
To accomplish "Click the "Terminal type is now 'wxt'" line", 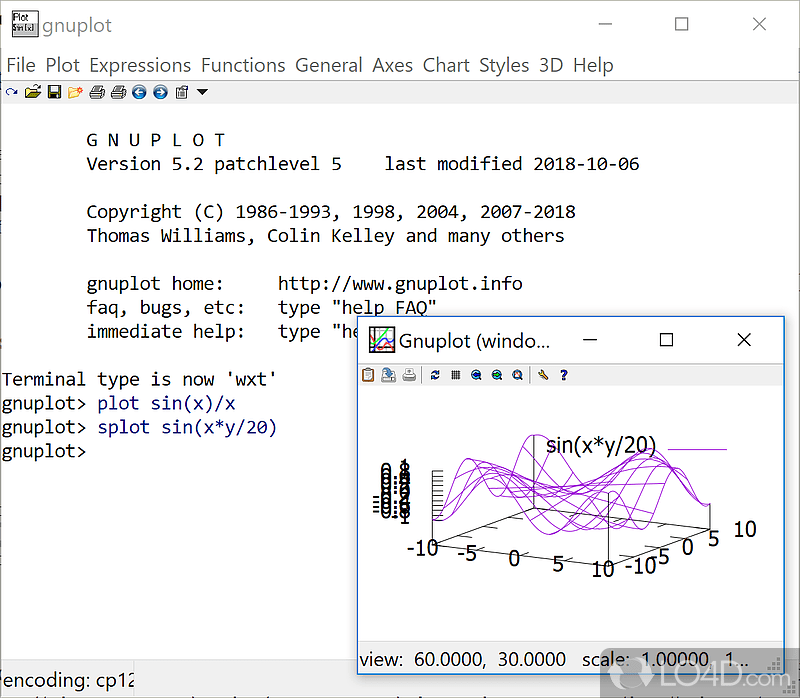I will coord(139,380).
